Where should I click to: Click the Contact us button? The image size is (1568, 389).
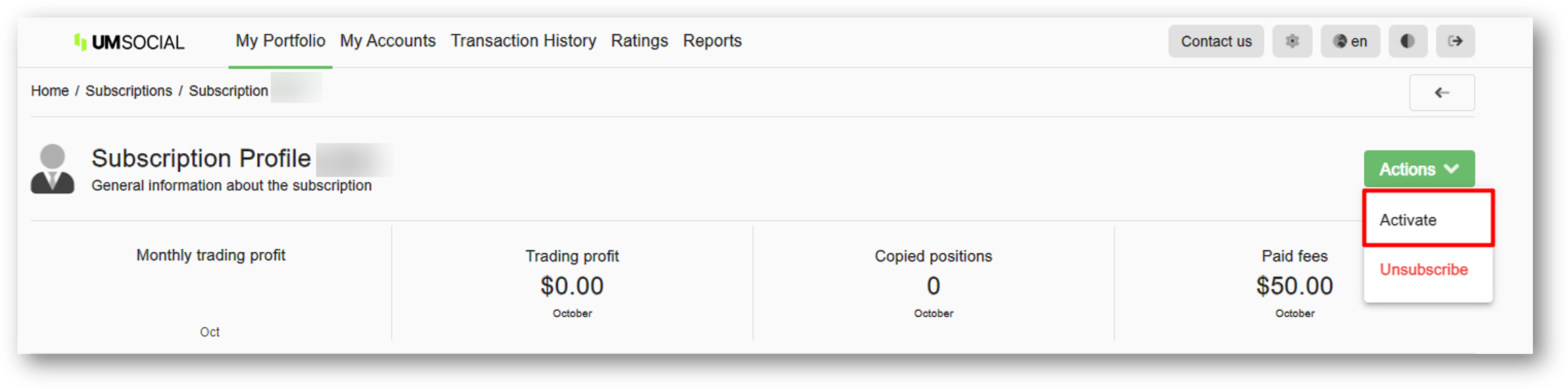tap(1216, 41)
